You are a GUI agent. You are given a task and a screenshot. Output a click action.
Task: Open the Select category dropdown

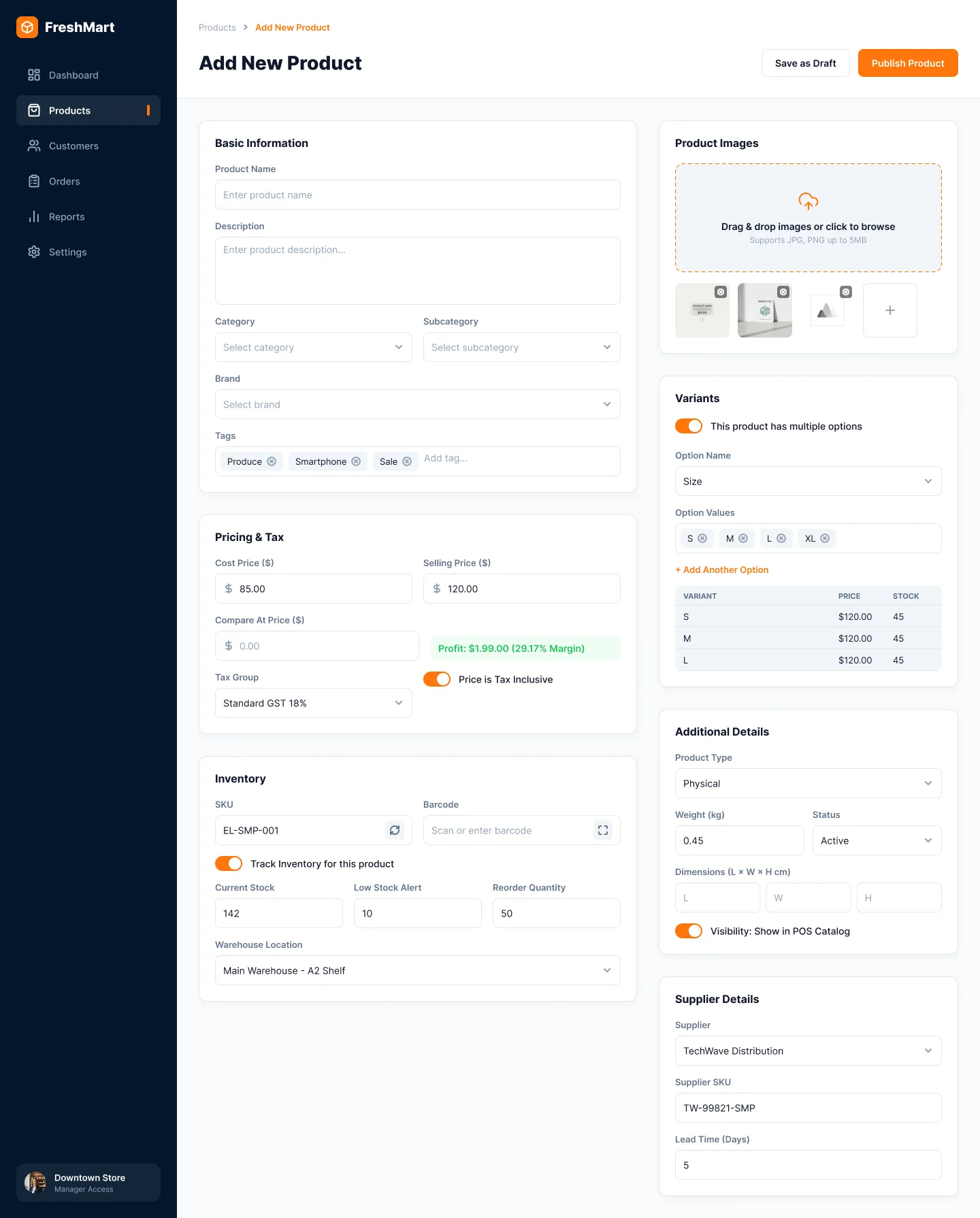(314, 347)
